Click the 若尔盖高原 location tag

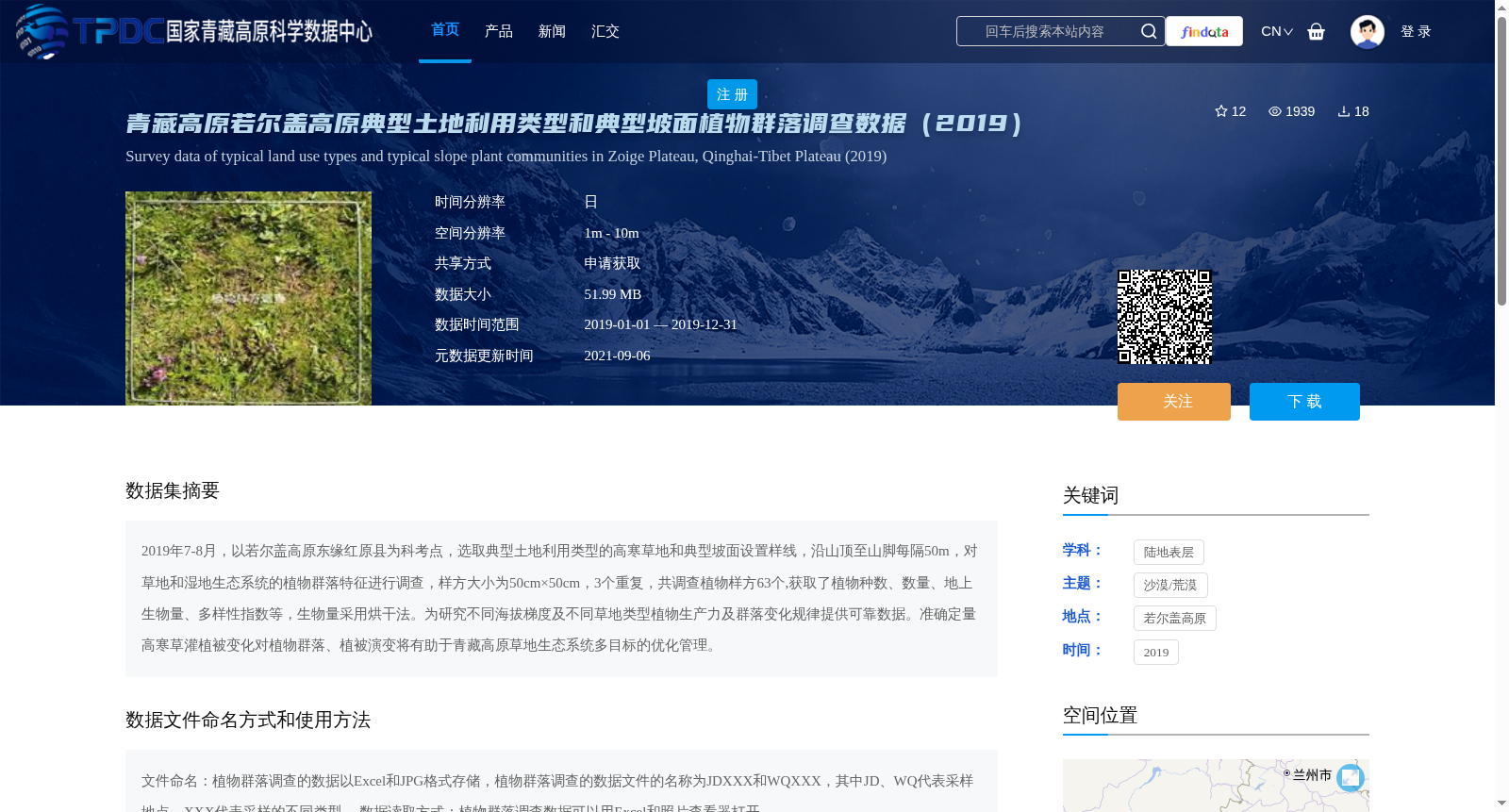click(1175, 619)
